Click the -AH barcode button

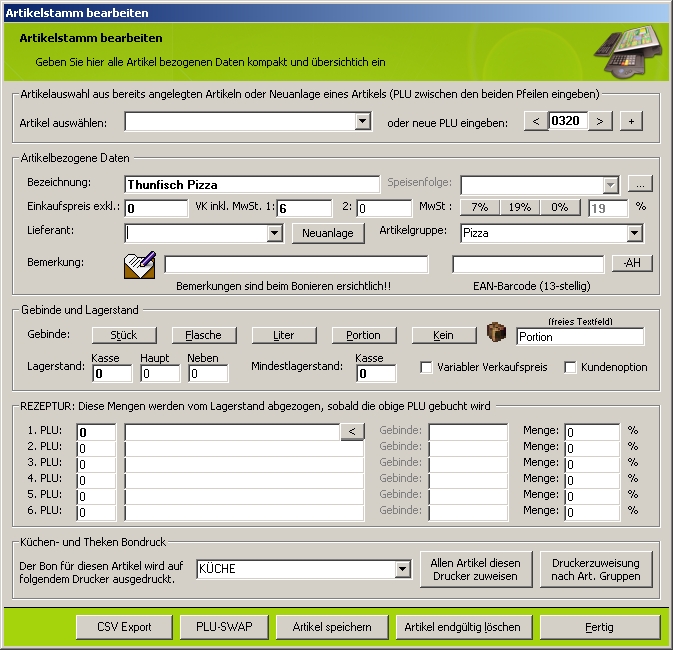[632, 263]
